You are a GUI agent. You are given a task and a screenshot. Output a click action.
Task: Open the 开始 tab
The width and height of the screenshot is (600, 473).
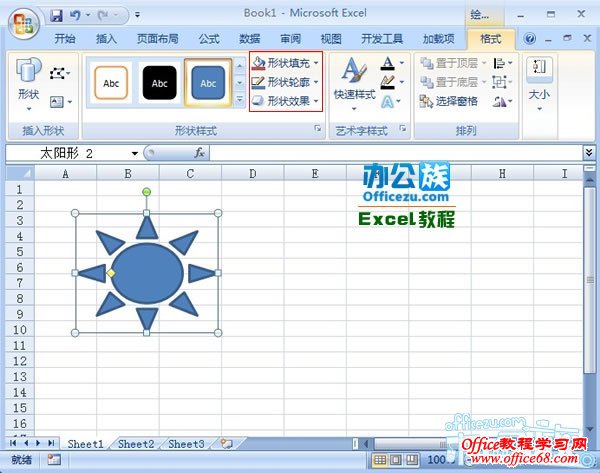[x=65, y=39]
